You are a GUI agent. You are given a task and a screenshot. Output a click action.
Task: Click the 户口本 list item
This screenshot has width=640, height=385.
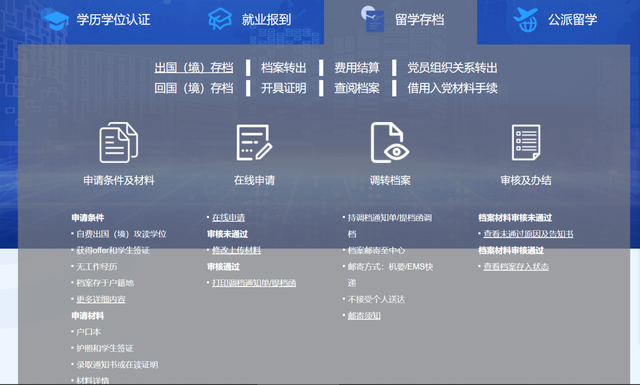89,332
